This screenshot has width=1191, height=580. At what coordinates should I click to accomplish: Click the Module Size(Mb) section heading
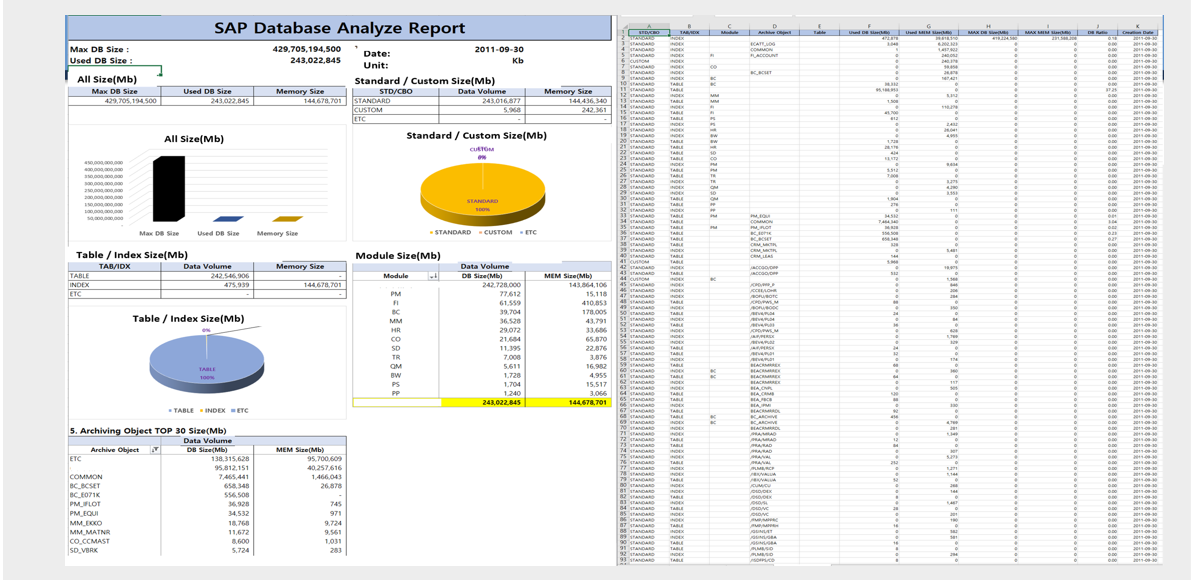tap(400, 256)
